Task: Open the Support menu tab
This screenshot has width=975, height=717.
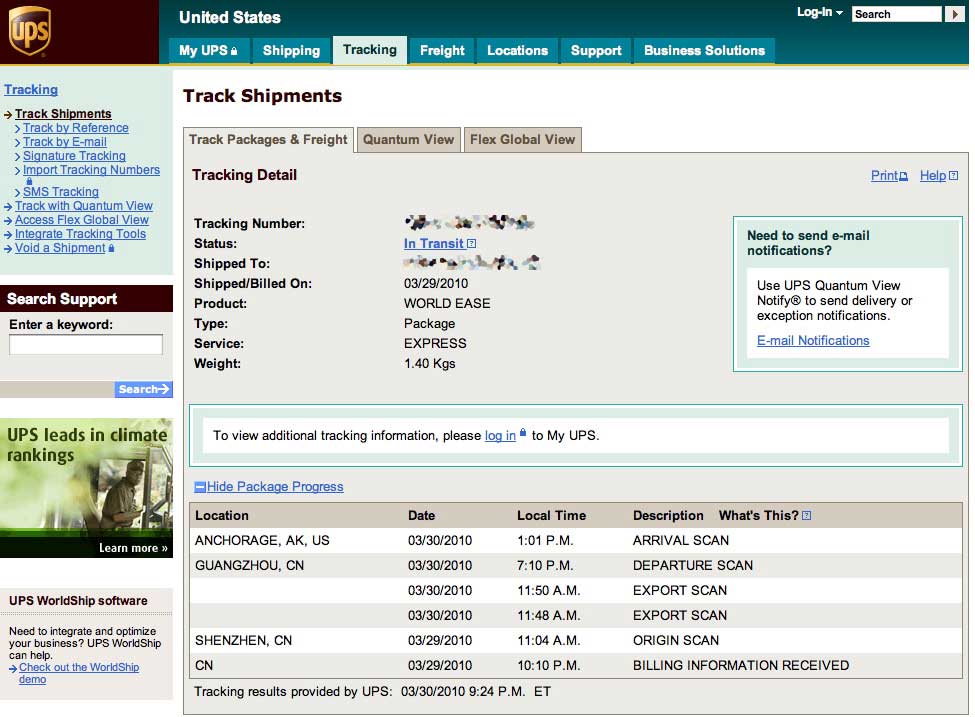Action: coord(596,50)
